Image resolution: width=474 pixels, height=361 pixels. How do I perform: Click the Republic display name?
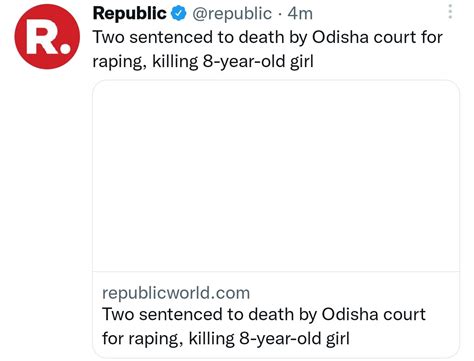click(x=129, y=14)
